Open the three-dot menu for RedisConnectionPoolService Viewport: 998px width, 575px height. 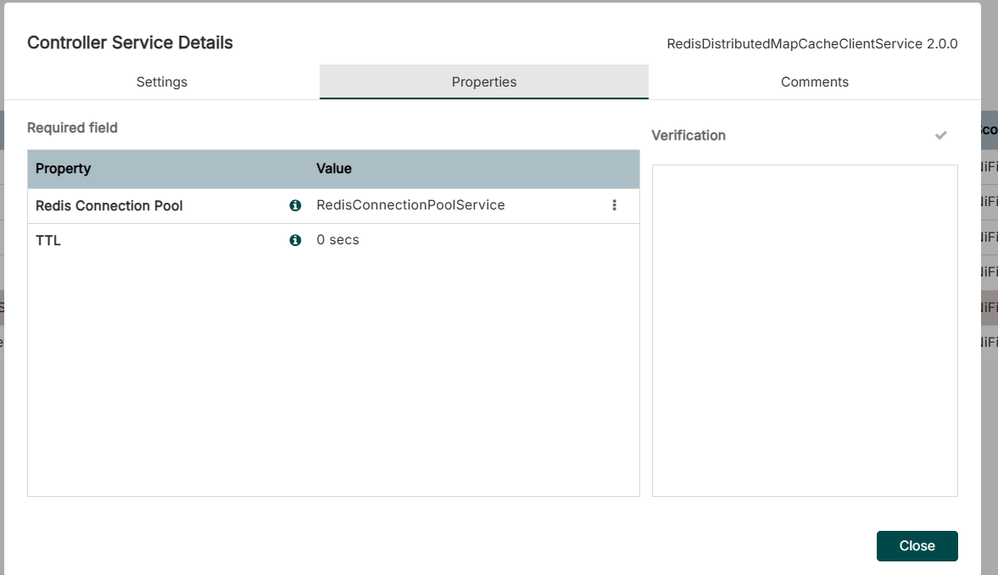[614, 205]
